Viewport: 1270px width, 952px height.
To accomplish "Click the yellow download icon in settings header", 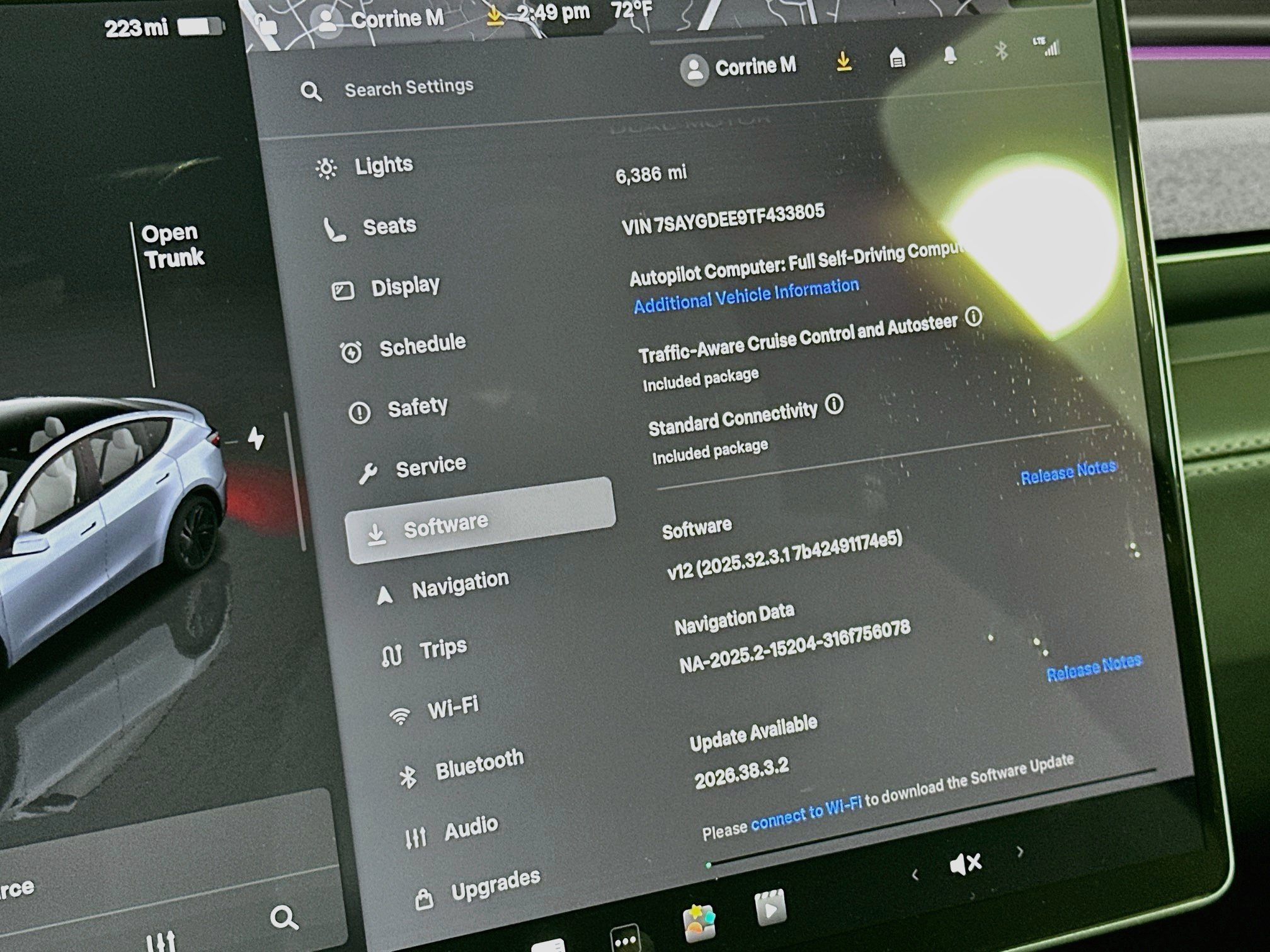I will (x=844, y=62).
